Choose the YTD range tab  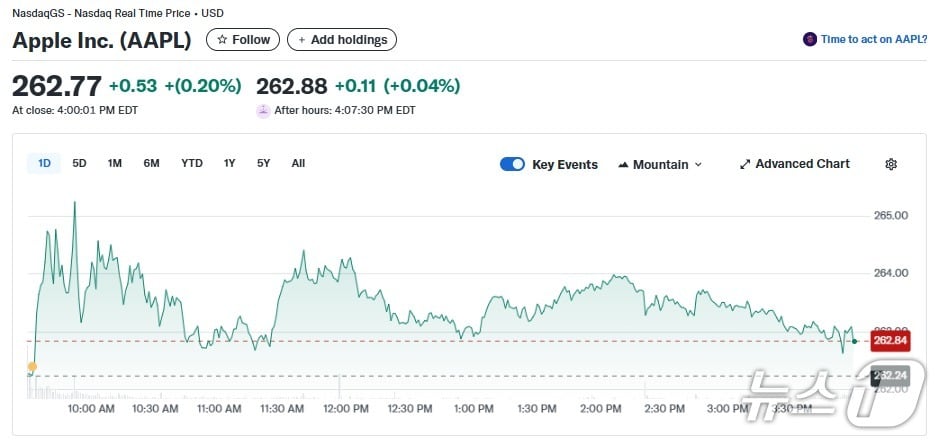tap(191, 163)
